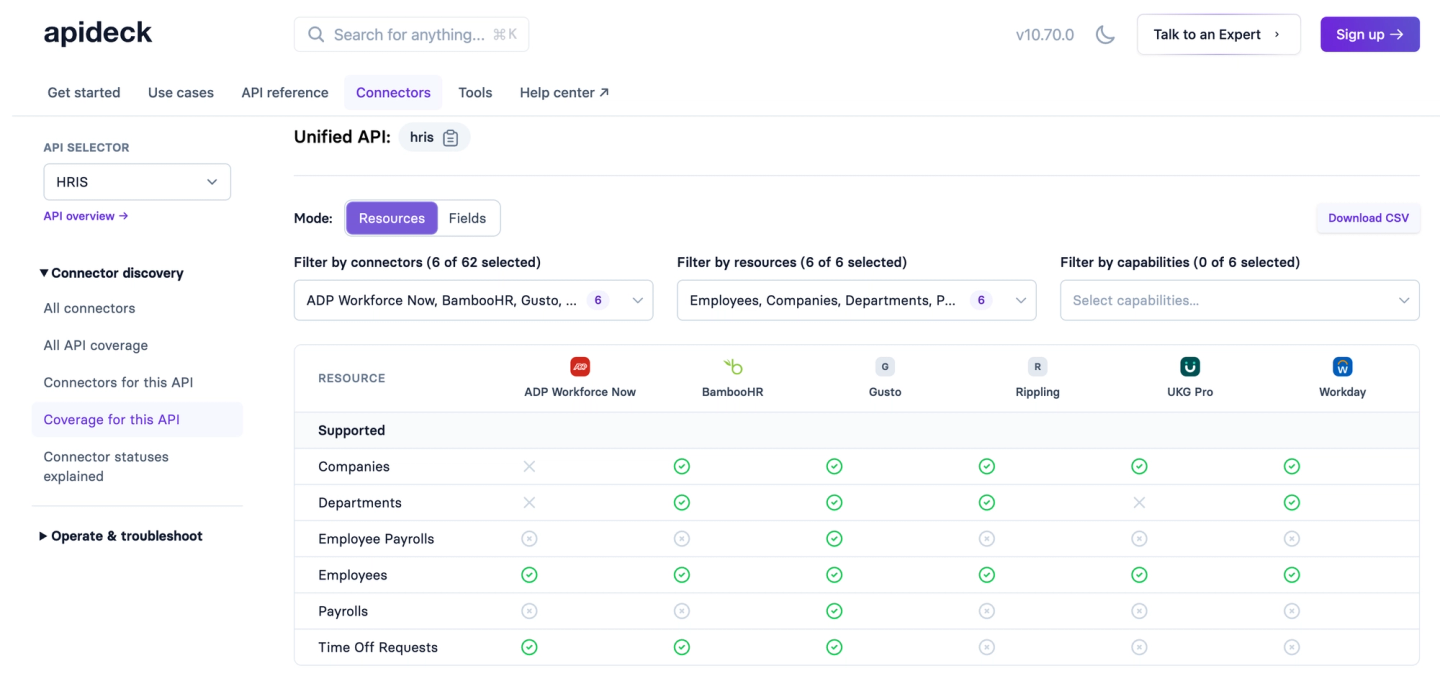The image size is (1440, 681).
Task: Click the Rippling logo icon
Action: (1037, 367)
